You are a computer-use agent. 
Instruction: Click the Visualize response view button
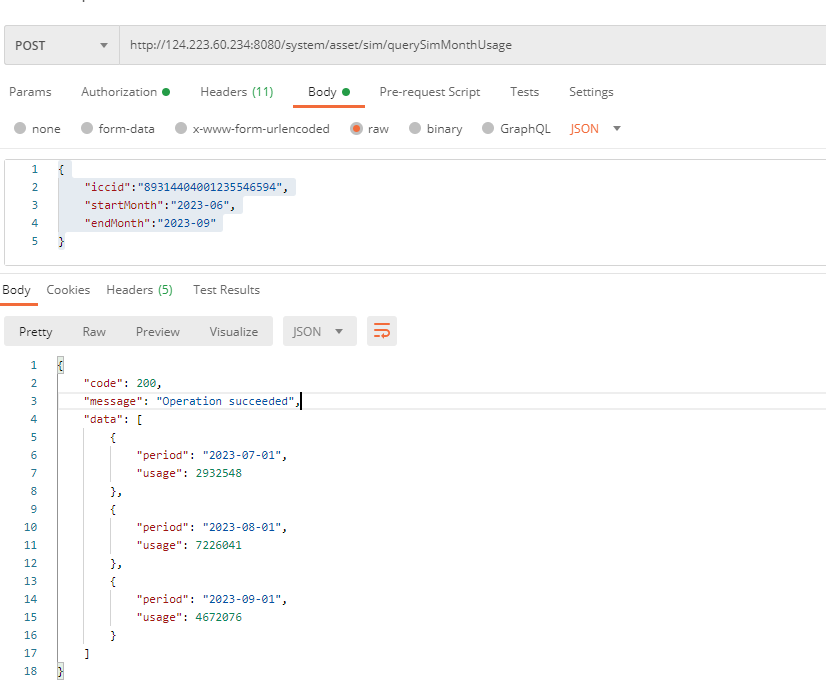(x=233, y=332)
